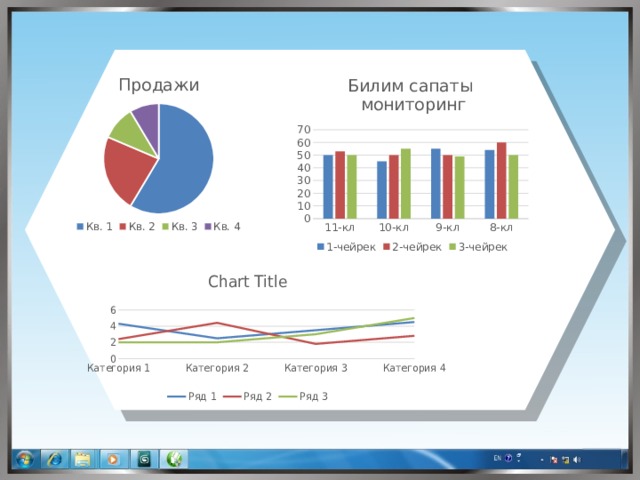Screen dimensions: 640x480
Task: Select the '1-чейрек' legend entry
Action: point(346,247)
